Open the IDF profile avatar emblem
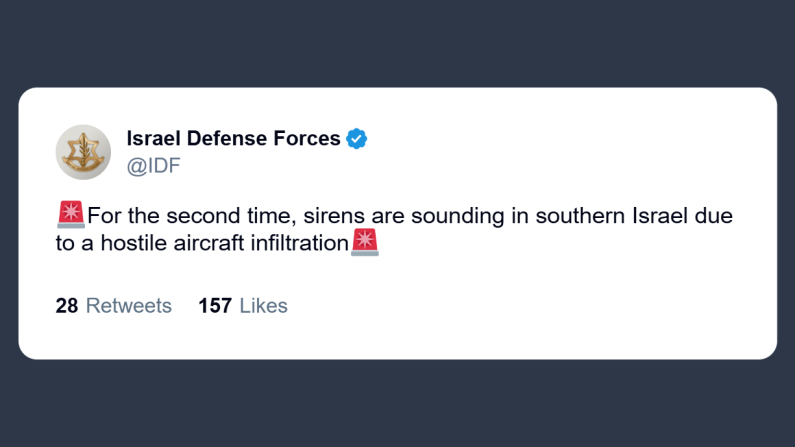This screenshot has width=795, height=447. 83,152
